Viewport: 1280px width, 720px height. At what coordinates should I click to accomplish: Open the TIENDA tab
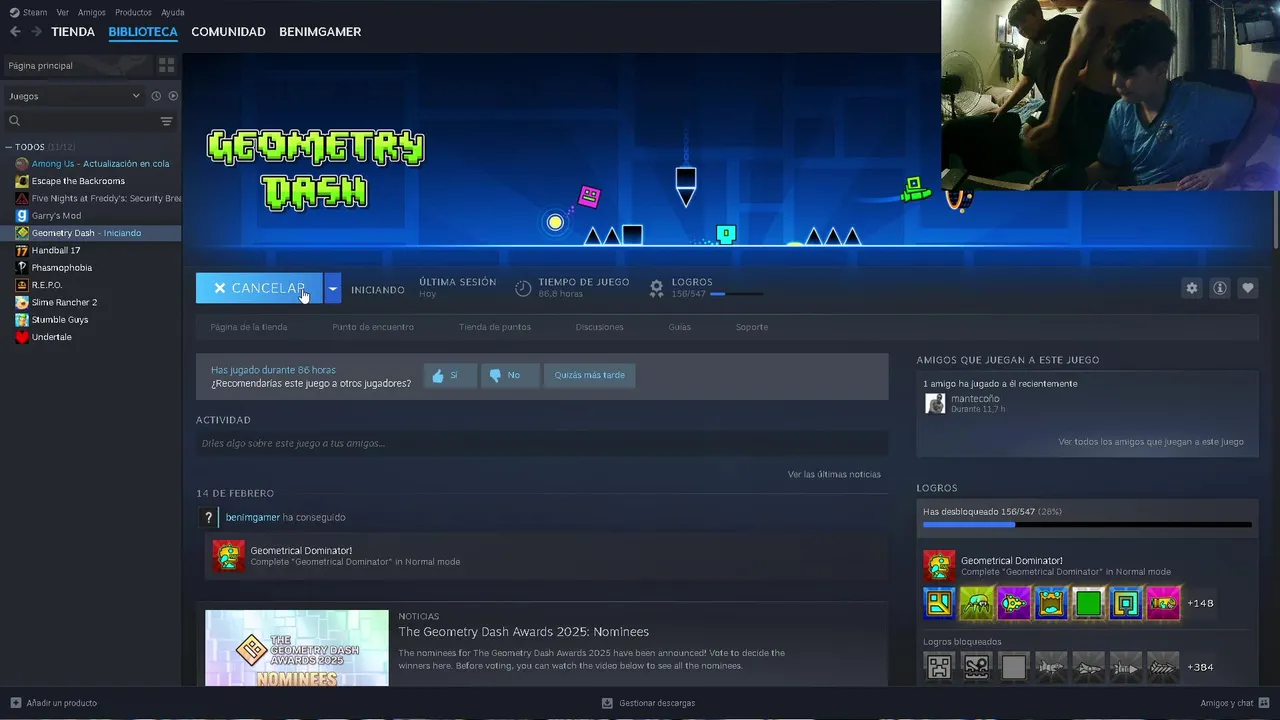click(x=73, y=32)
